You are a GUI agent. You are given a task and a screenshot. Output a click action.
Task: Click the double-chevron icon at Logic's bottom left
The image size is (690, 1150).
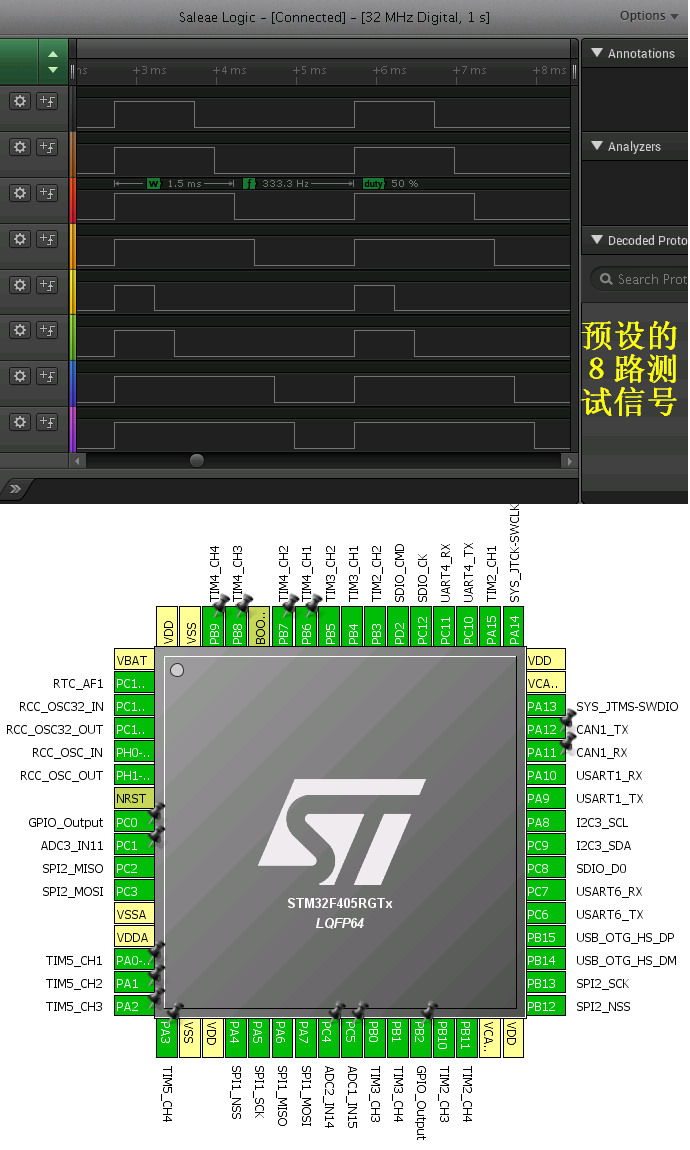pyautogui.click(x=15, y=488)
